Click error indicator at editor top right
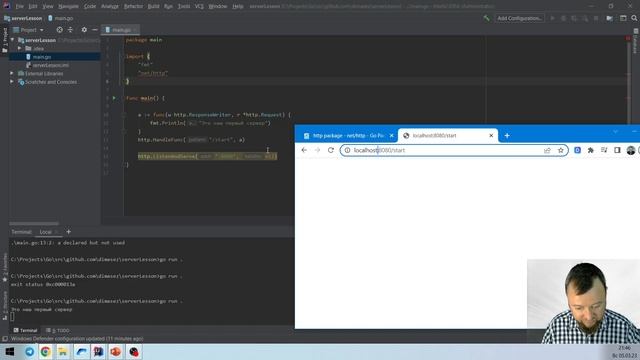 click(x=628, y=38)
